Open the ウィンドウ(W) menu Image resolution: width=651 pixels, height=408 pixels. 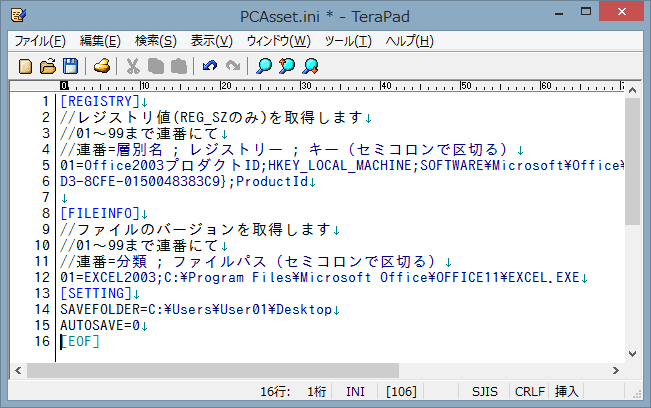point(278,41)
